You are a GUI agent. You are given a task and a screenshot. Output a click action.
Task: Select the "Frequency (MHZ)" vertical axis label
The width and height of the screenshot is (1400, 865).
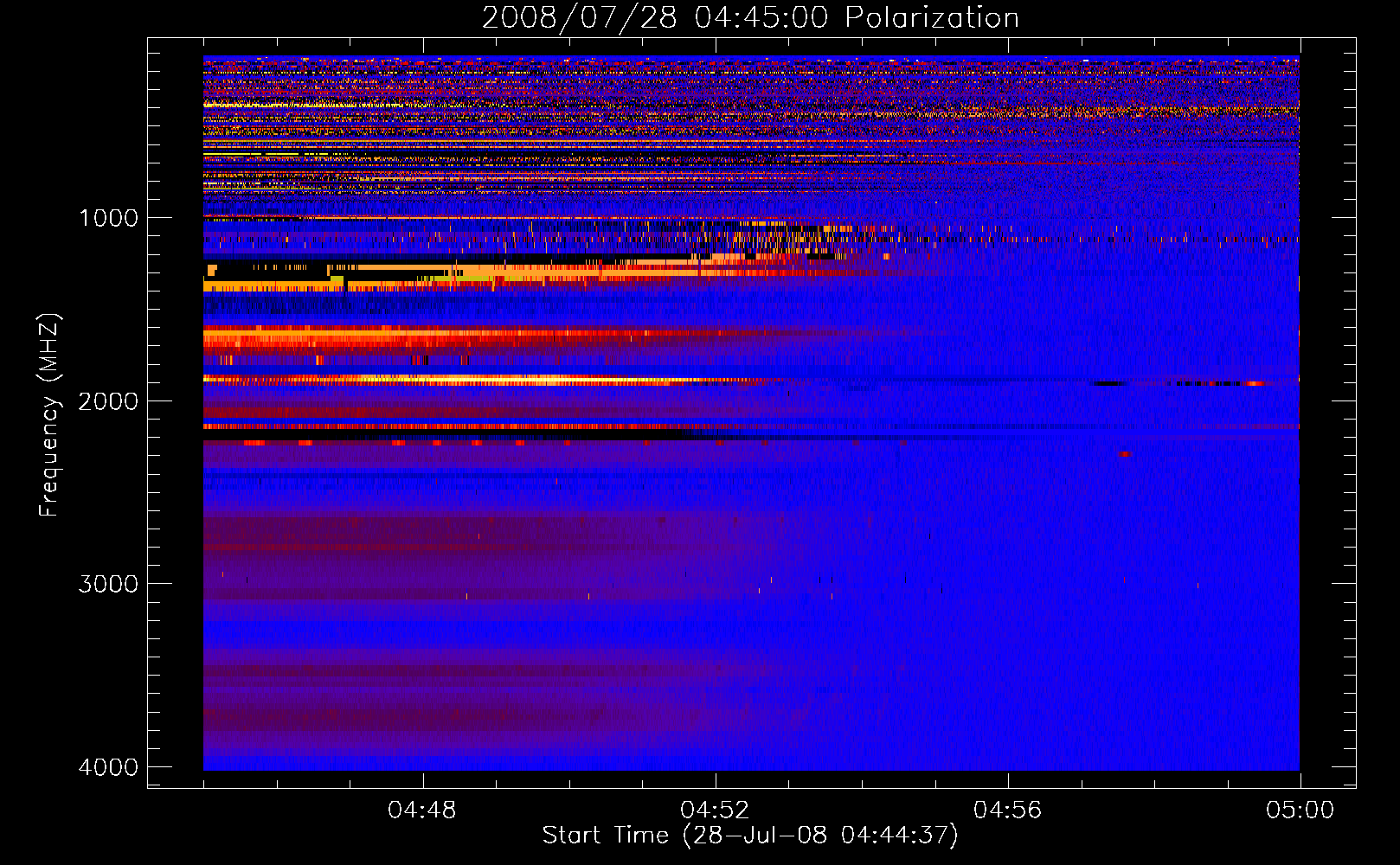click(49, 415)
